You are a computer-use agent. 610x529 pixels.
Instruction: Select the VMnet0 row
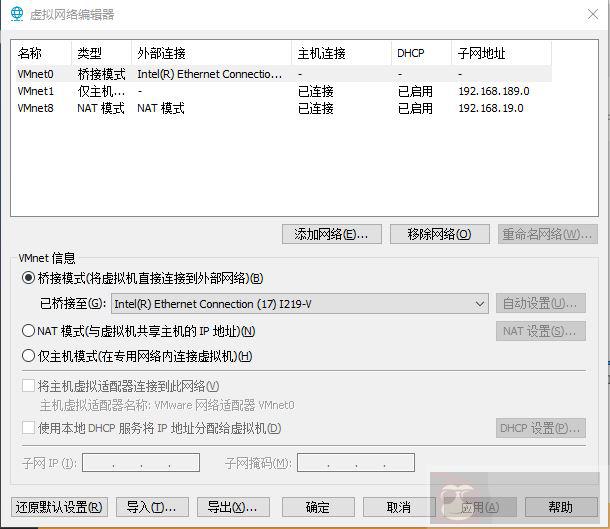(283, 74)
